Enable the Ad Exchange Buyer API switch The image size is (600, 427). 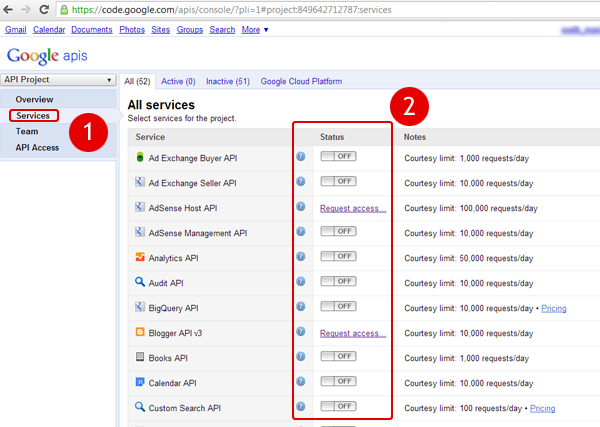tap(338, 156)
